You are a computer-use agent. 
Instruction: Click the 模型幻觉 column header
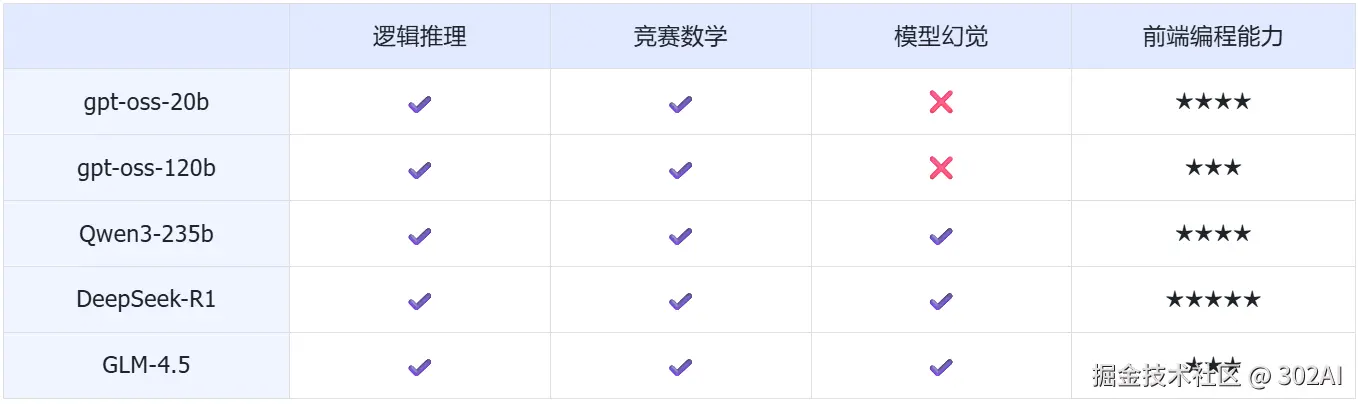pyautogui.click(x=941, y=37)
